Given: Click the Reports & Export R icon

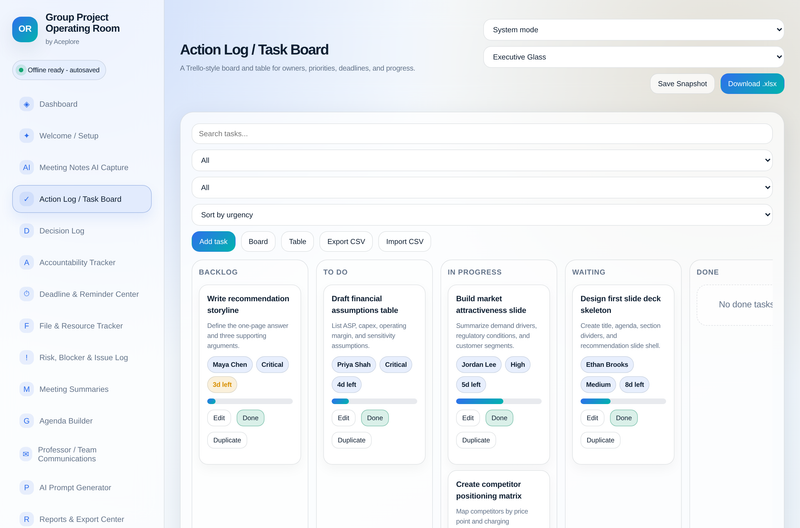Looking at the screenshot, I should point(27,519).
